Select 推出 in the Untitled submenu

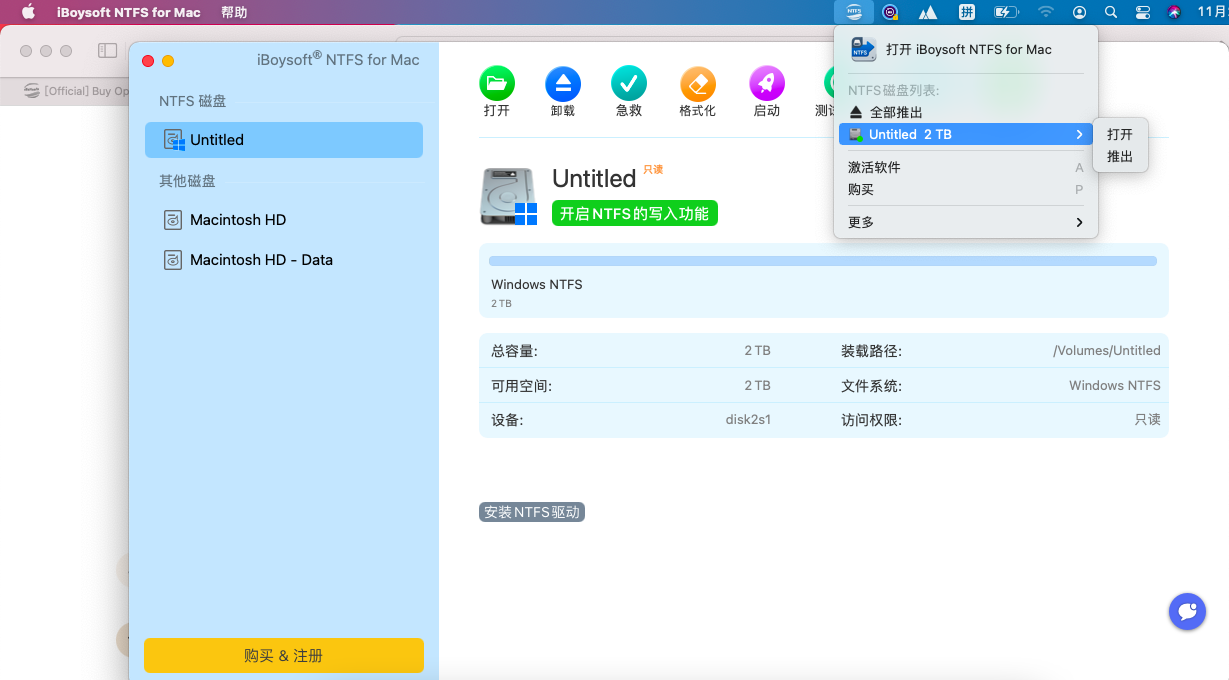[1120, 156]
